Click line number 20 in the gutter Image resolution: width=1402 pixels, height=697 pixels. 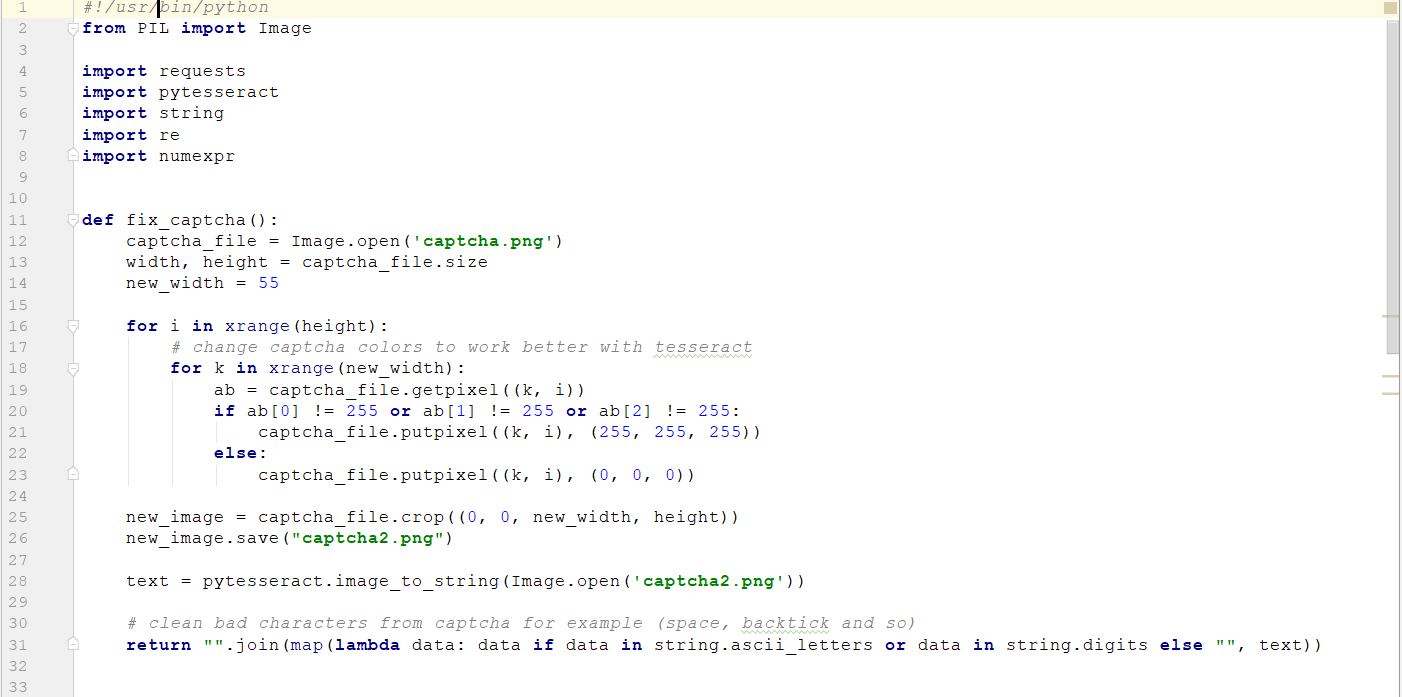17,411
